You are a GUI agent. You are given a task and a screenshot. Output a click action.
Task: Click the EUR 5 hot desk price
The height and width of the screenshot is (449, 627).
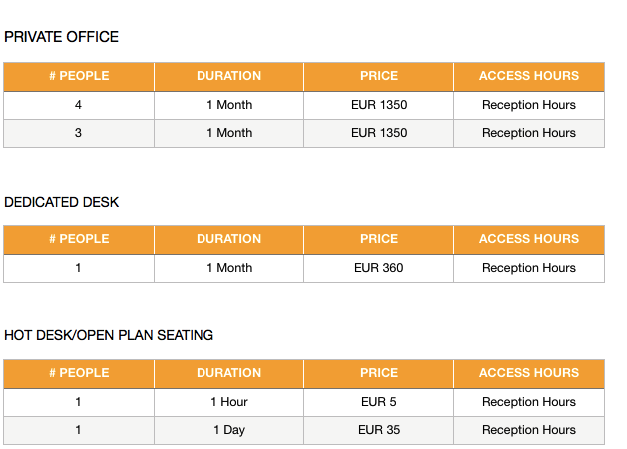click(379, 401)
